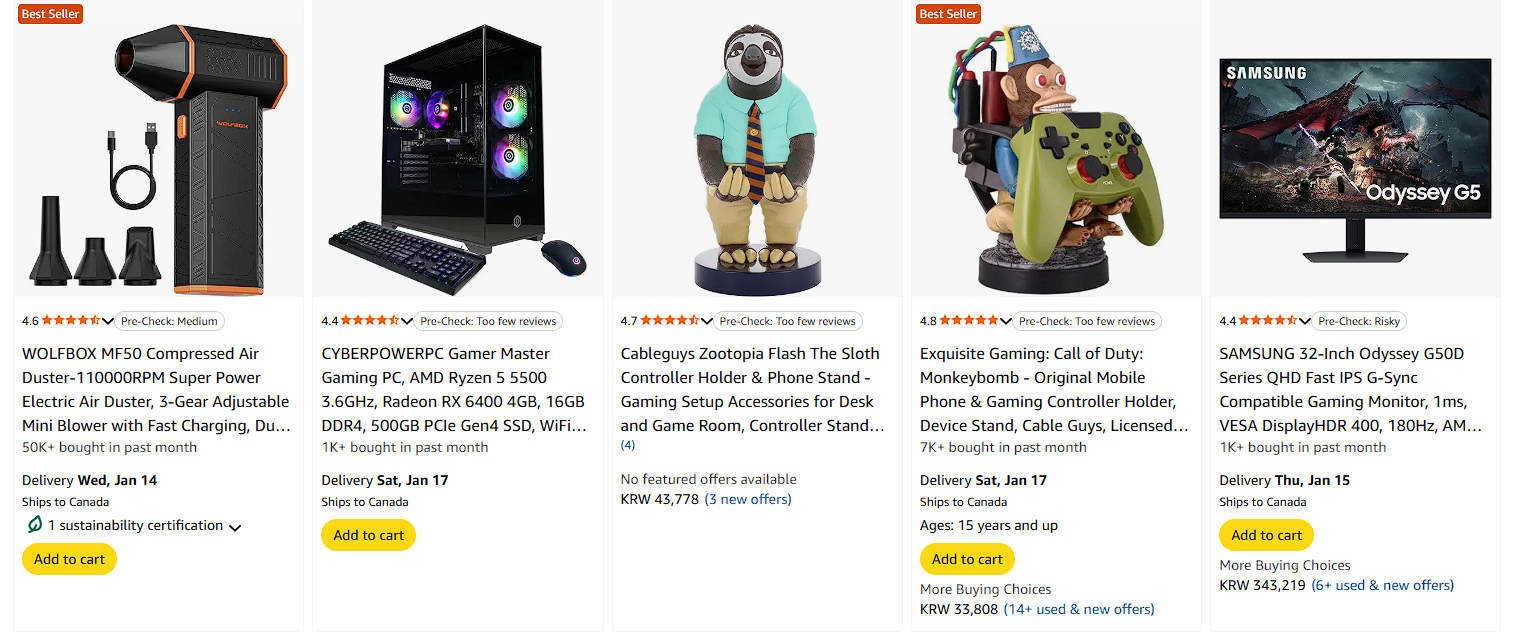View 6+ used & new offers for the monitor
This screenshot has width=1523, height=644.
(x=1382, y=585)
